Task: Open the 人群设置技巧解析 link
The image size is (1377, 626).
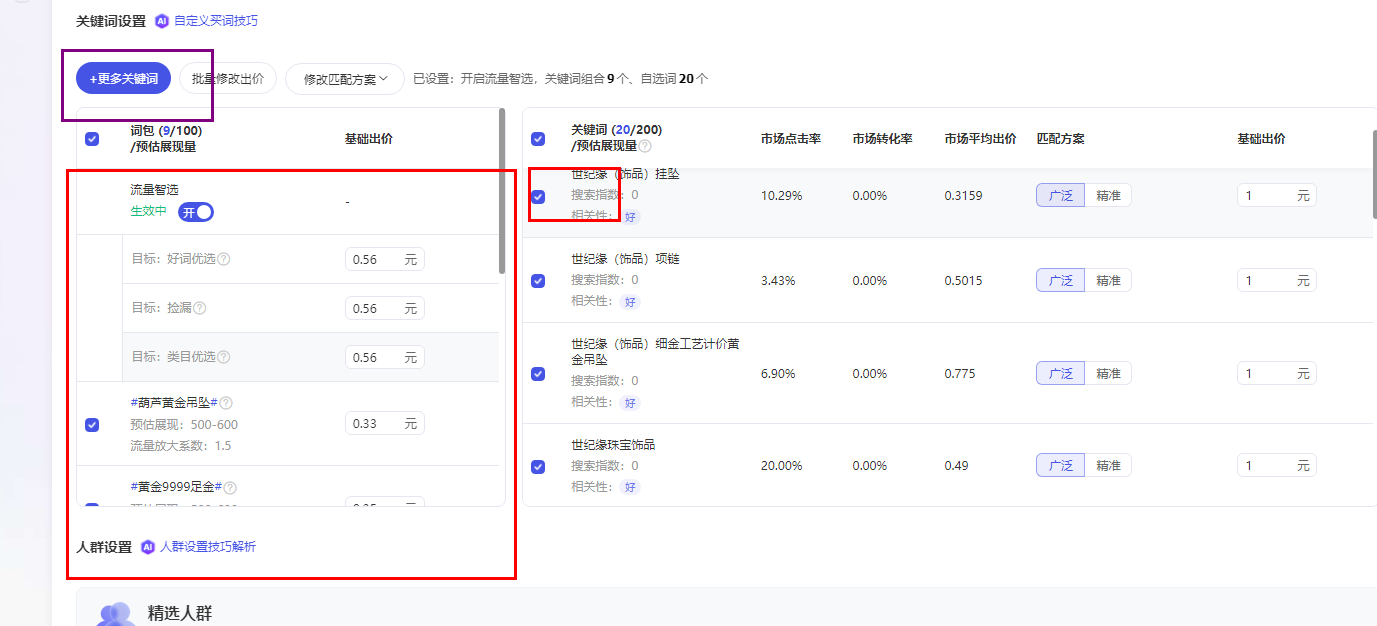Action: click(208, 547)
